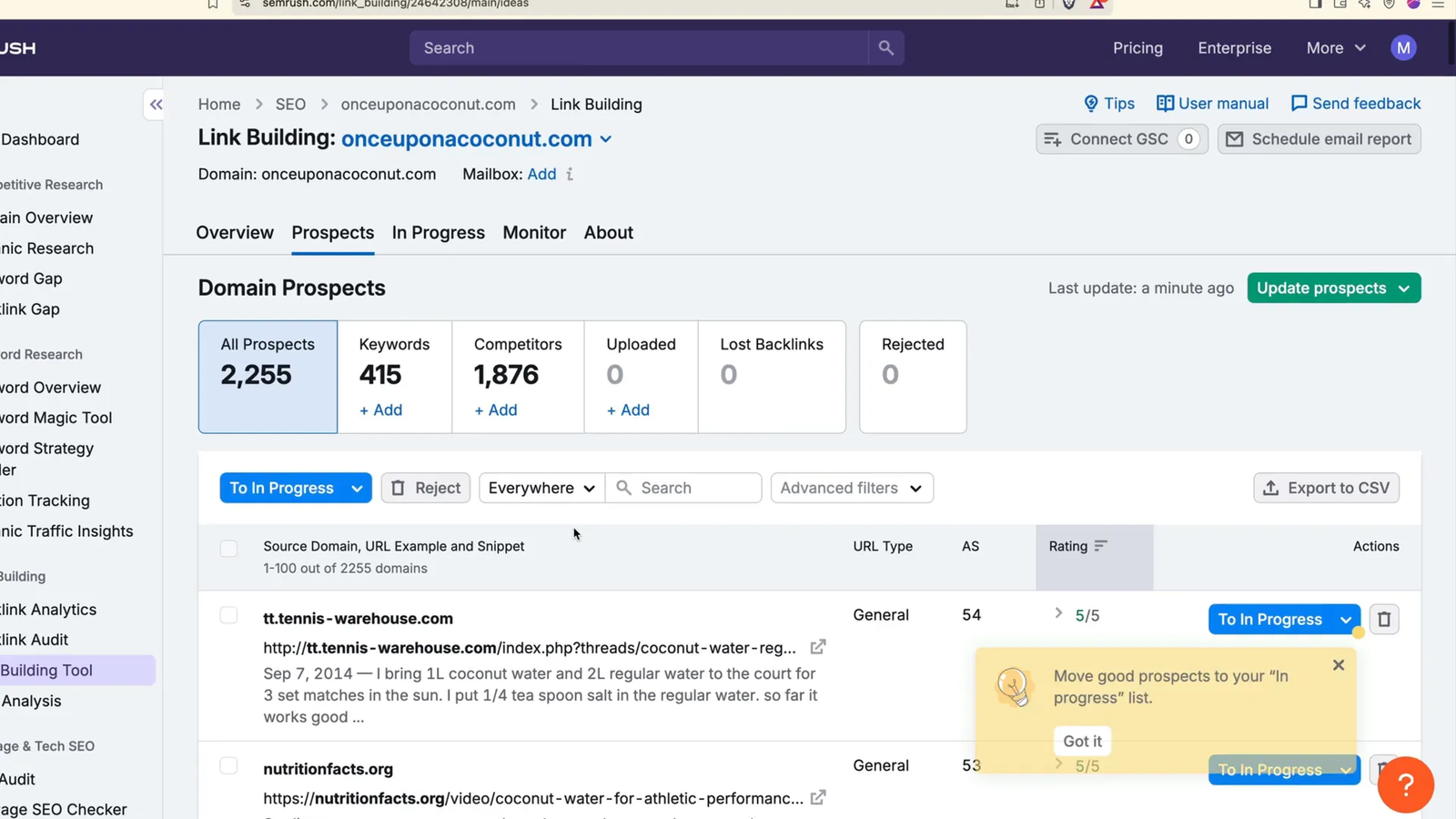This screenshot has height=819, width=1456.
Task: Click Export to CSV button
Action: [x=1326, y=488]
